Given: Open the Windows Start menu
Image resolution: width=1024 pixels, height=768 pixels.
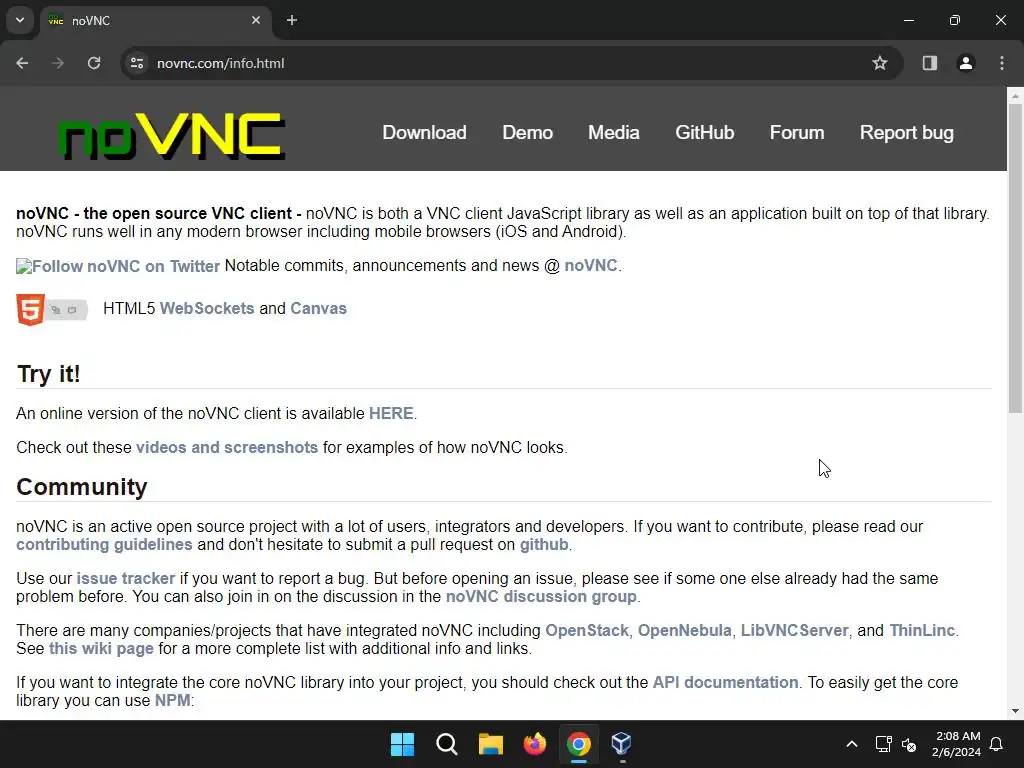Looking at the screenshot, I should pyautogui.click(x=402, y=744).
